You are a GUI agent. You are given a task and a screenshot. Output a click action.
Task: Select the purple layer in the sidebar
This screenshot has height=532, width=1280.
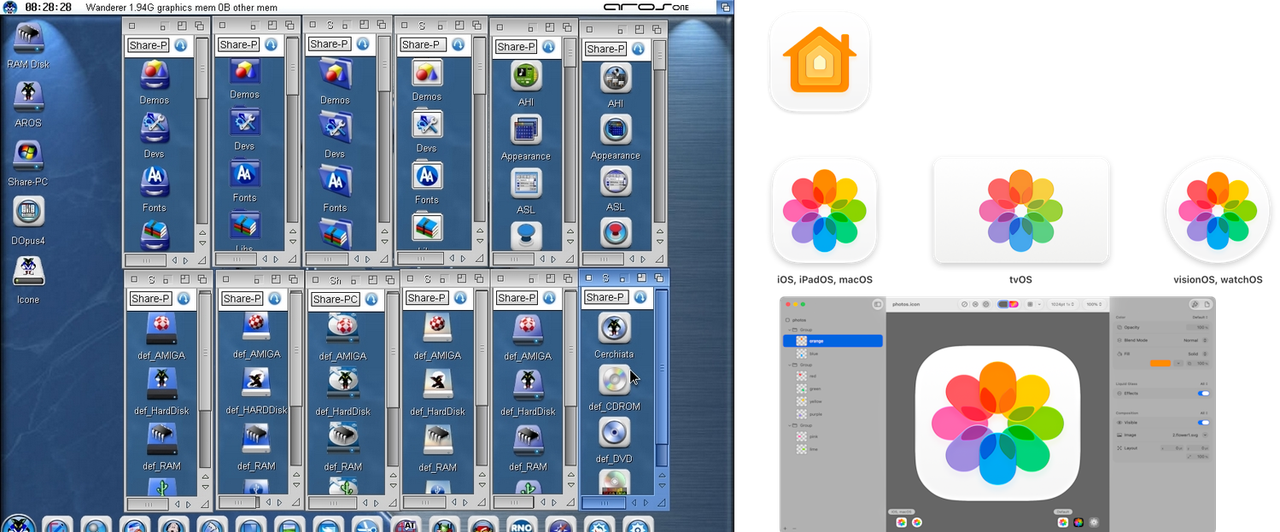(832, 413)
